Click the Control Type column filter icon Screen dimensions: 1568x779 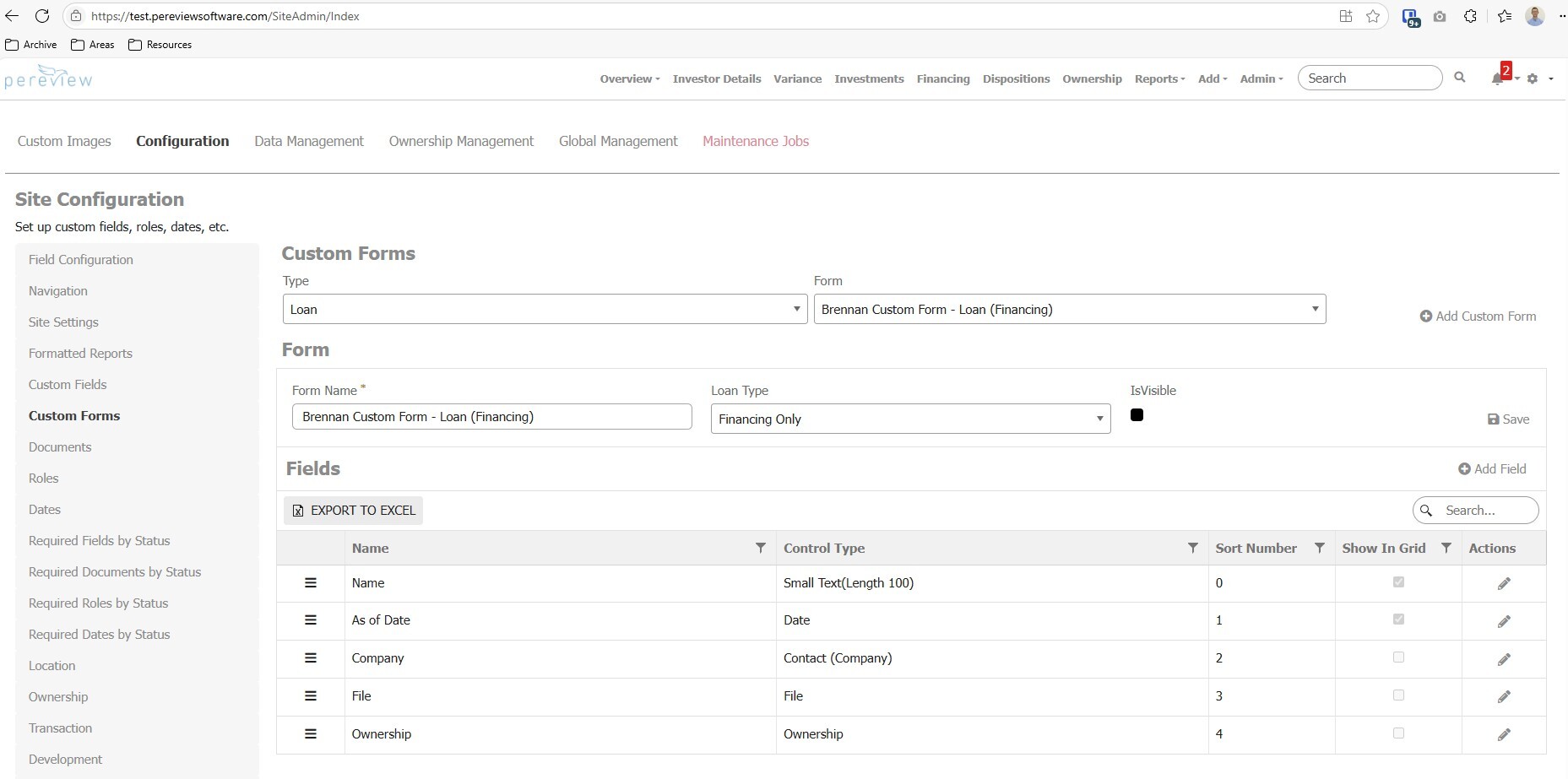1192,548
